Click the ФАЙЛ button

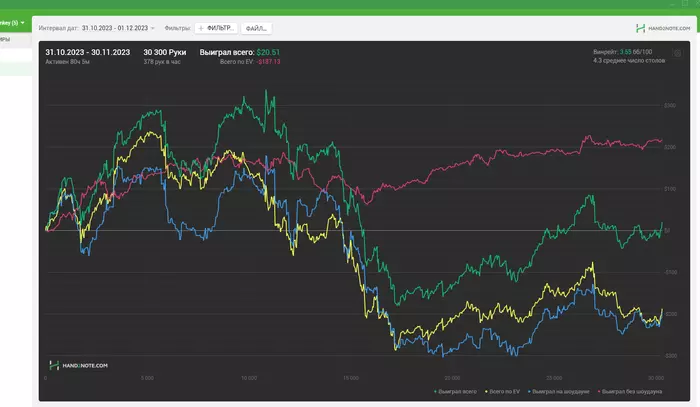coord(256,29)
